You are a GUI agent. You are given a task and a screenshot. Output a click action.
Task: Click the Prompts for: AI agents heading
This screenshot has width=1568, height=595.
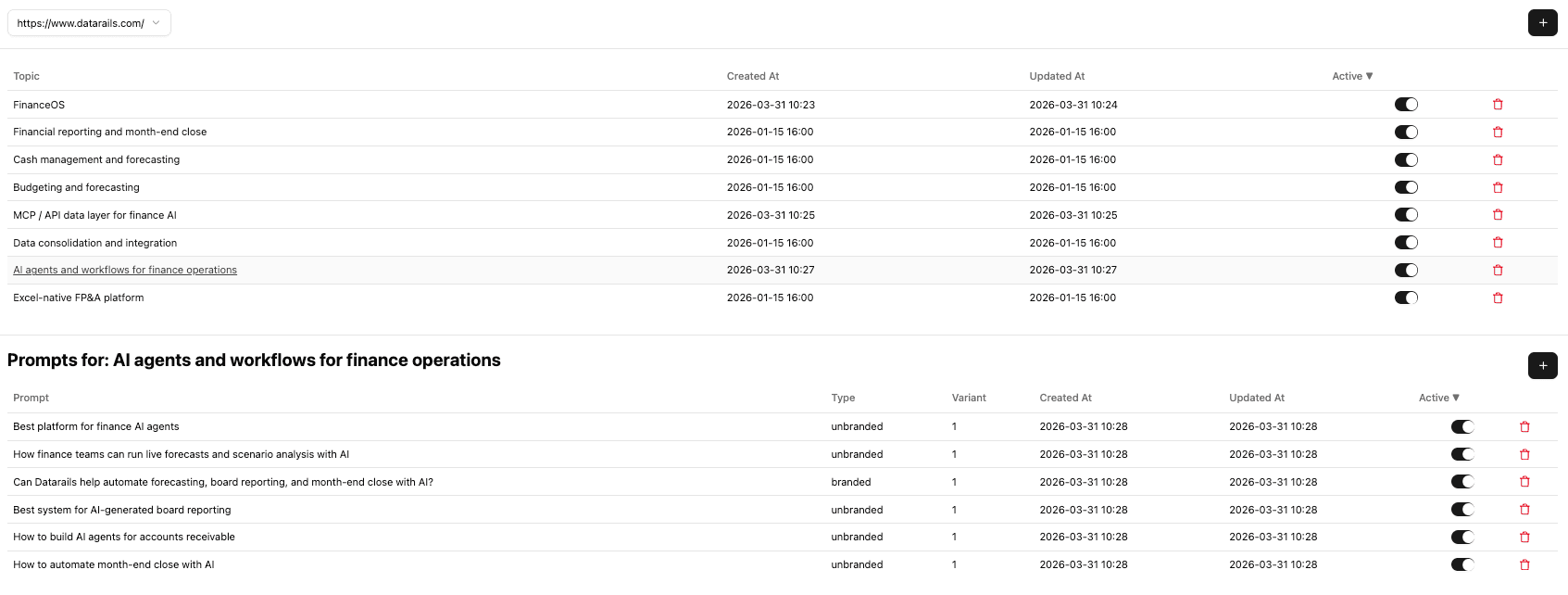[254, 361]
